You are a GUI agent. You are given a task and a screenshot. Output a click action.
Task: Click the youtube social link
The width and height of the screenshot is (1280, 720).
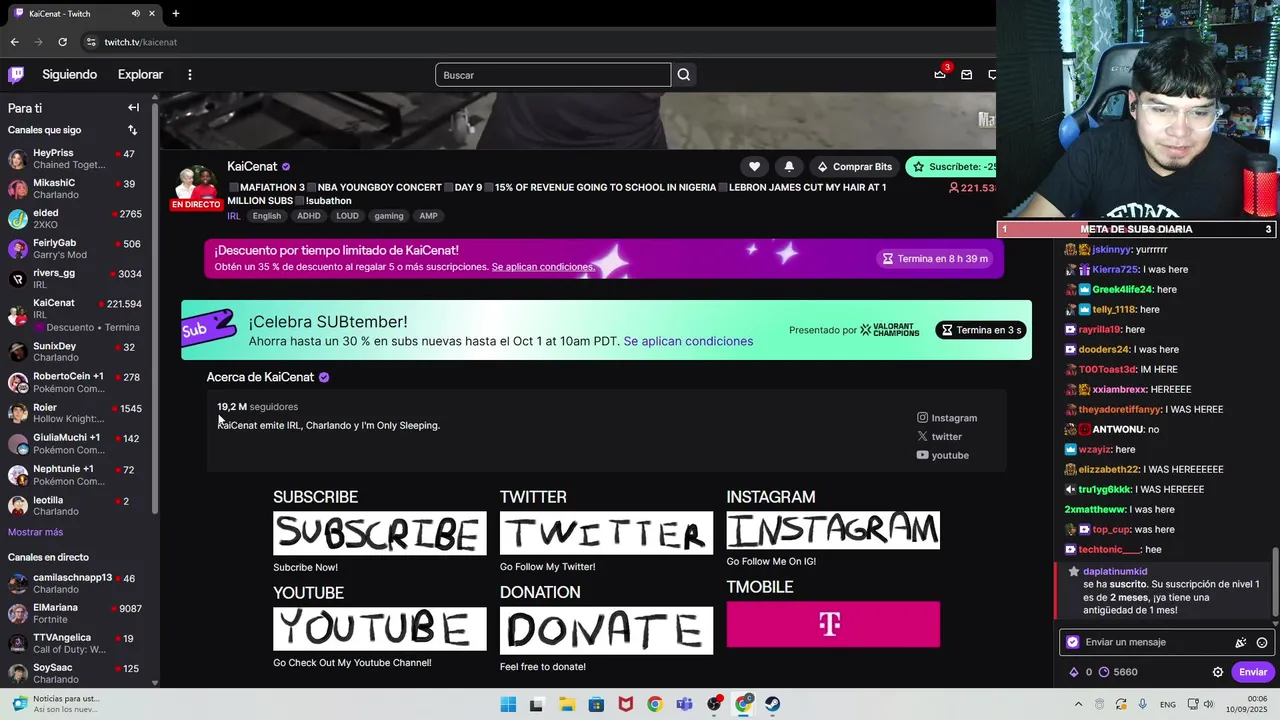click(x=943, y=455)
